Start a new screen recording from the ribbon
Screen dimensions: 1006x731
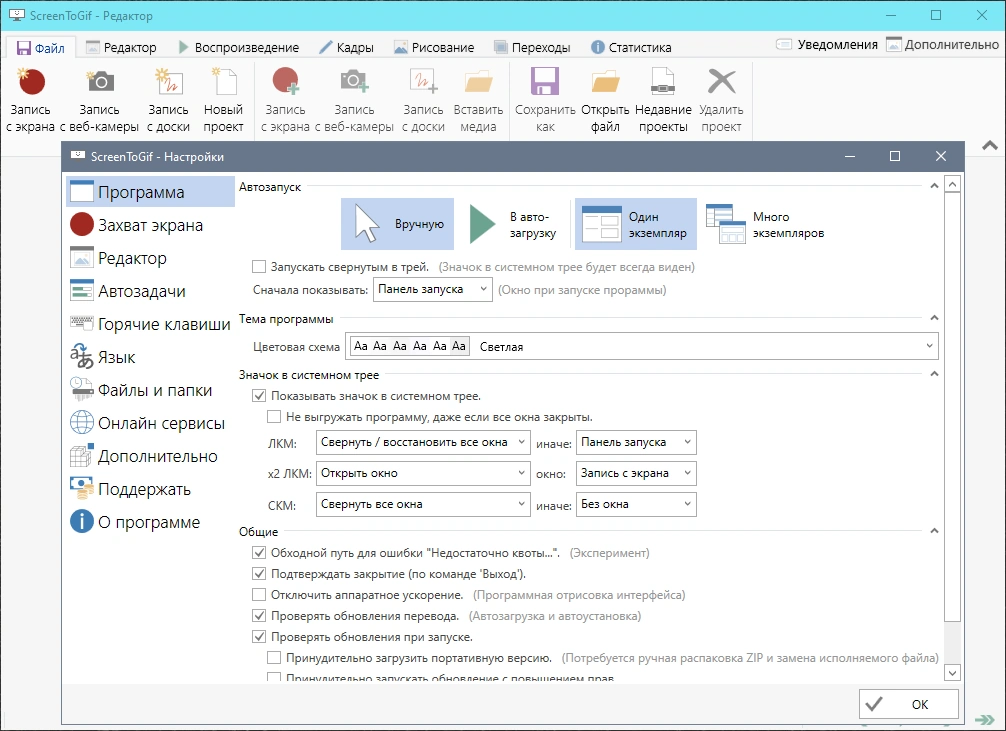[31, 99]
